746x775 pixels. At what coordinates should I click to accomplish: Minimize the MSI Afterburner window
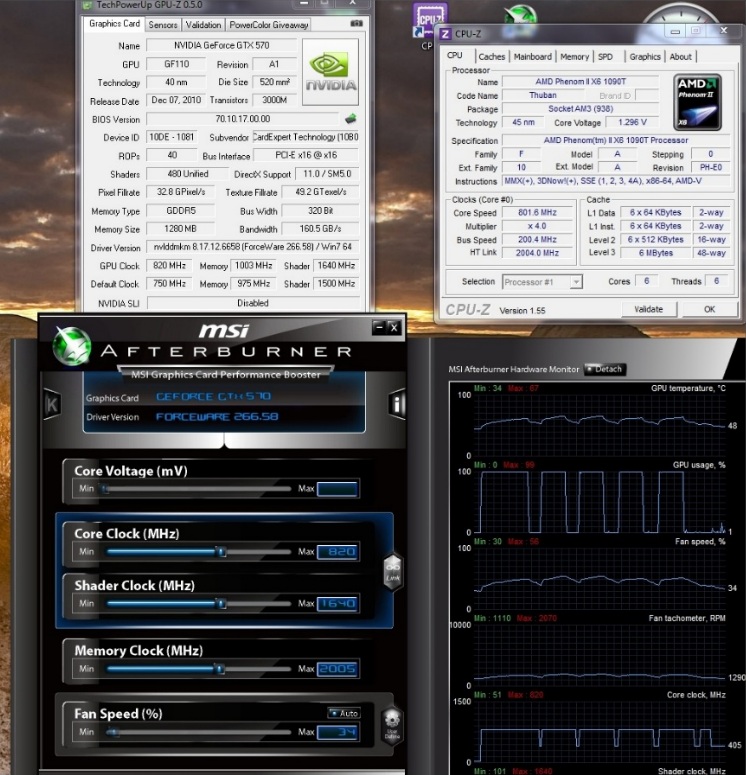[379, 327]
